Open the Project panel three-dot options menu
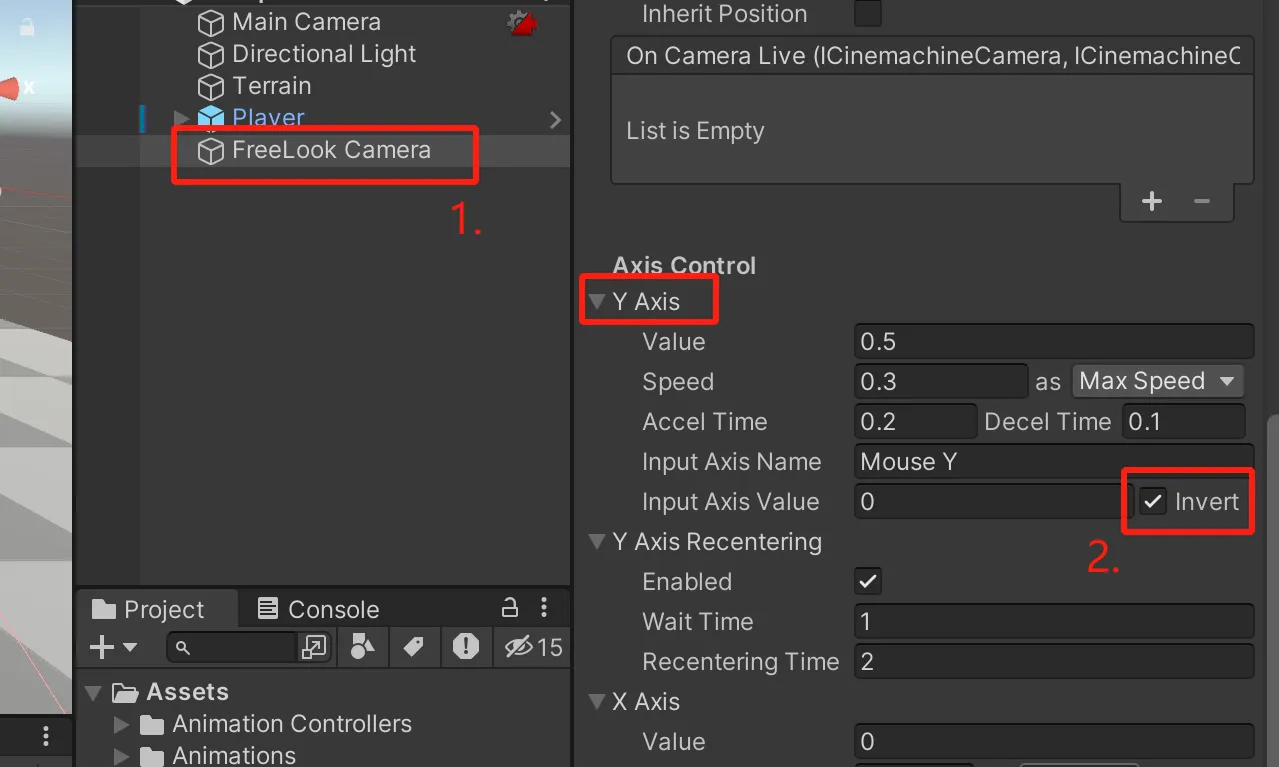 tap(544, 608)
